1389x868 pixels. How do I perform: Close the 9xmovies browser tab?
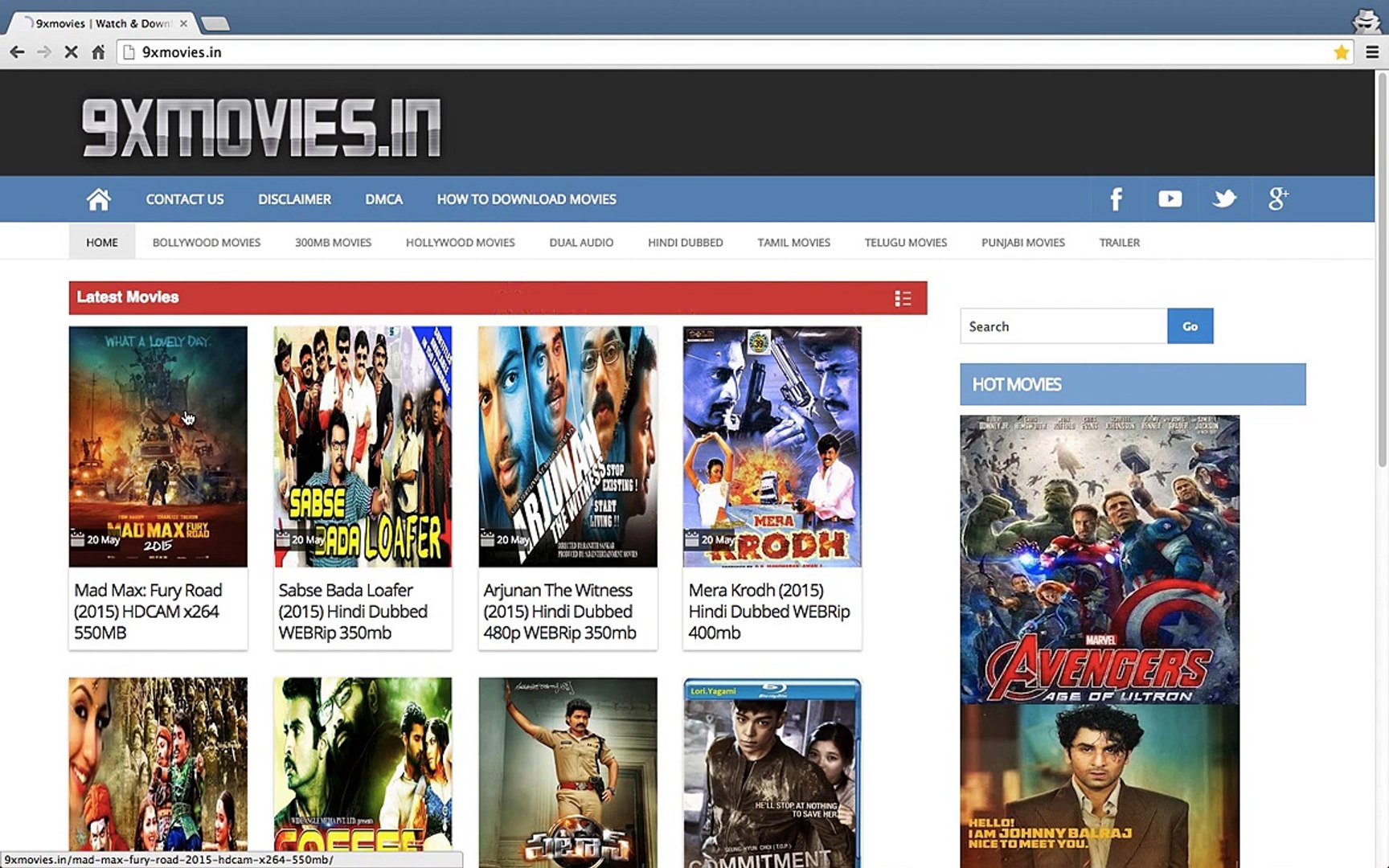coord(183,23)
